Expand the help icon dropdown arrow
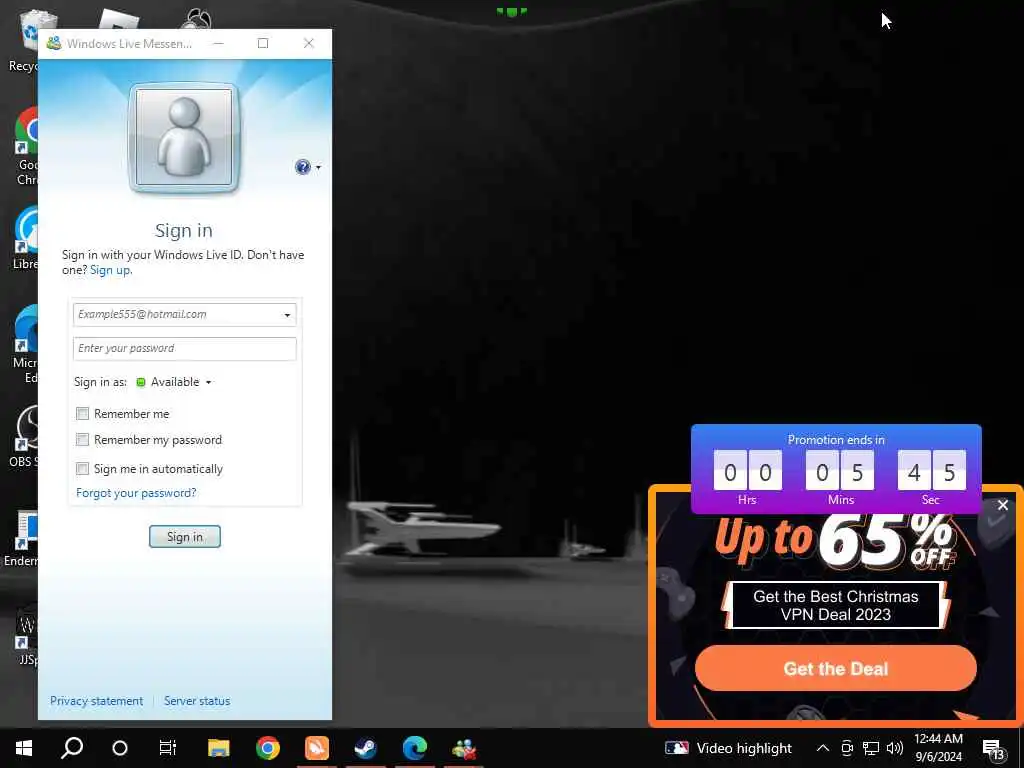The height and width of the screenshot is (768, 1024). [319, 168]
